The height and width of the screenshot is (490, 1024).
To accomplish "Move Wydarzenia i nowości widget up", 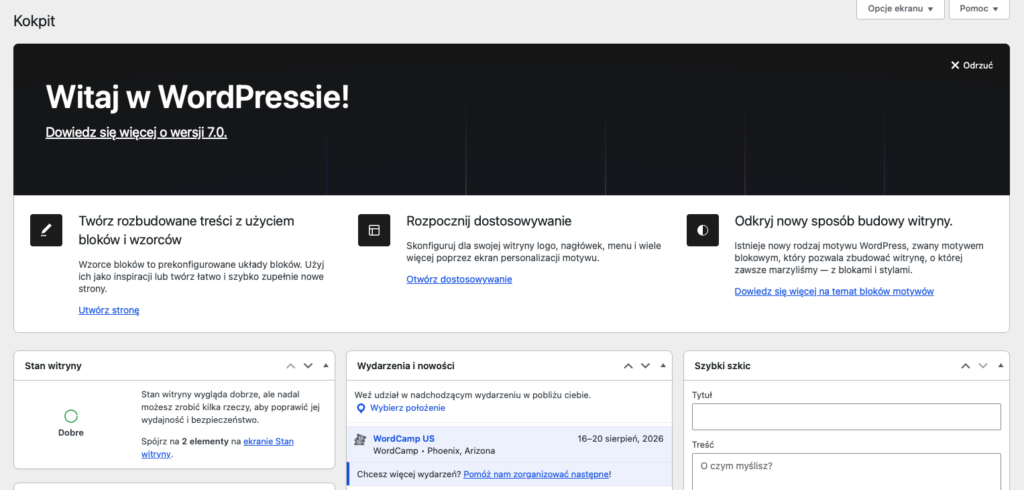I will [628, 366].
